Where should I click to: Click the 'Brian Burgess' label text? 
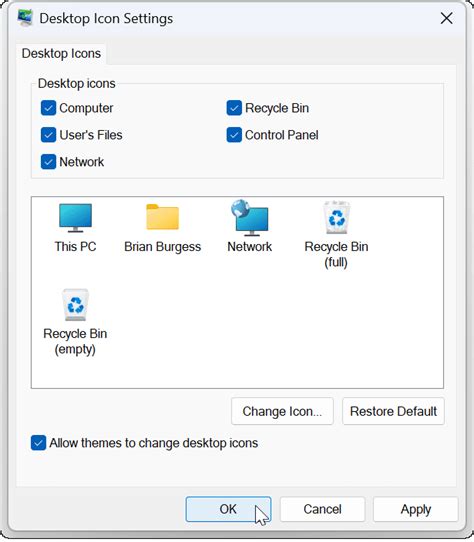click(162, 247)
